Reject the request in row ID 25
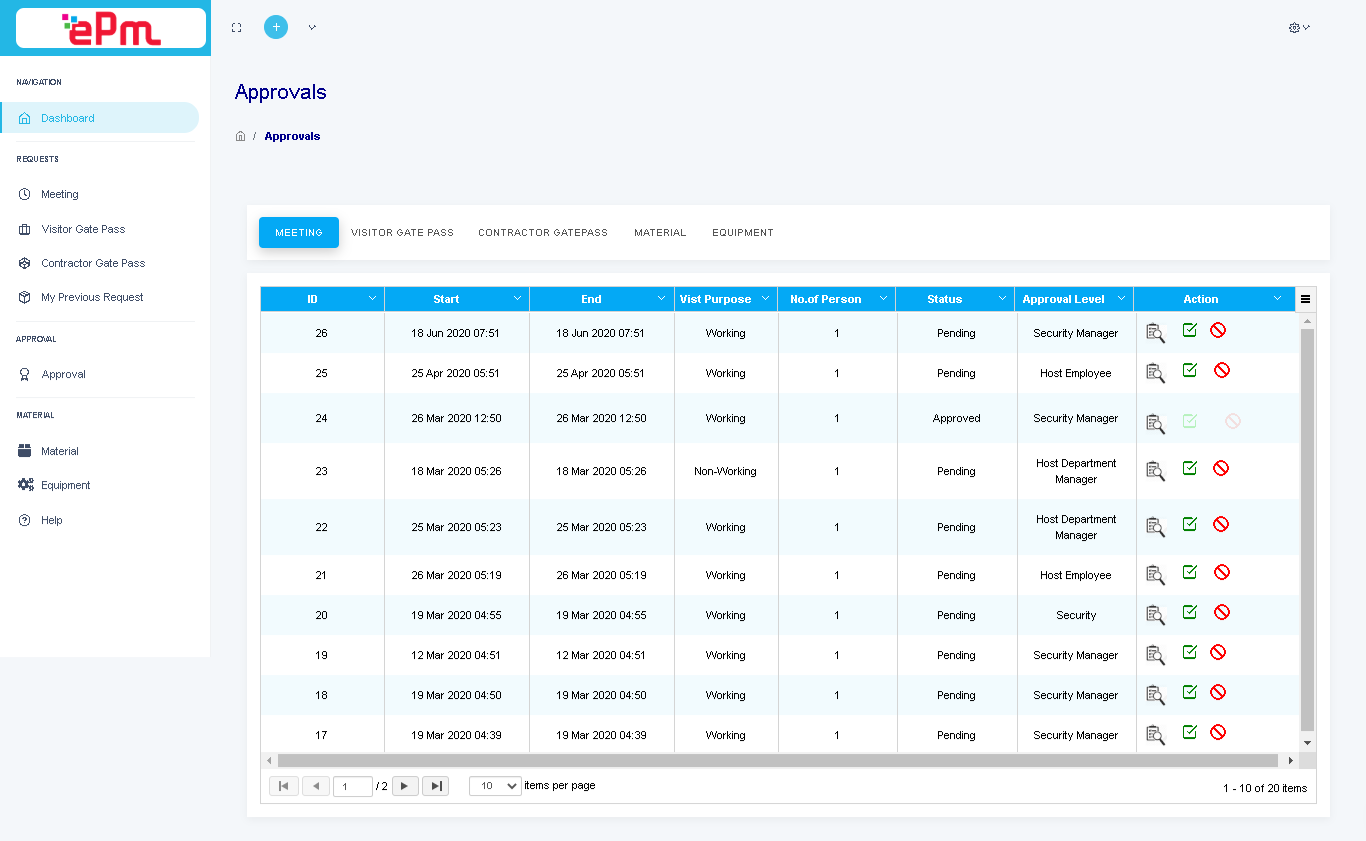The image size is (1366, 841). 1222,370
